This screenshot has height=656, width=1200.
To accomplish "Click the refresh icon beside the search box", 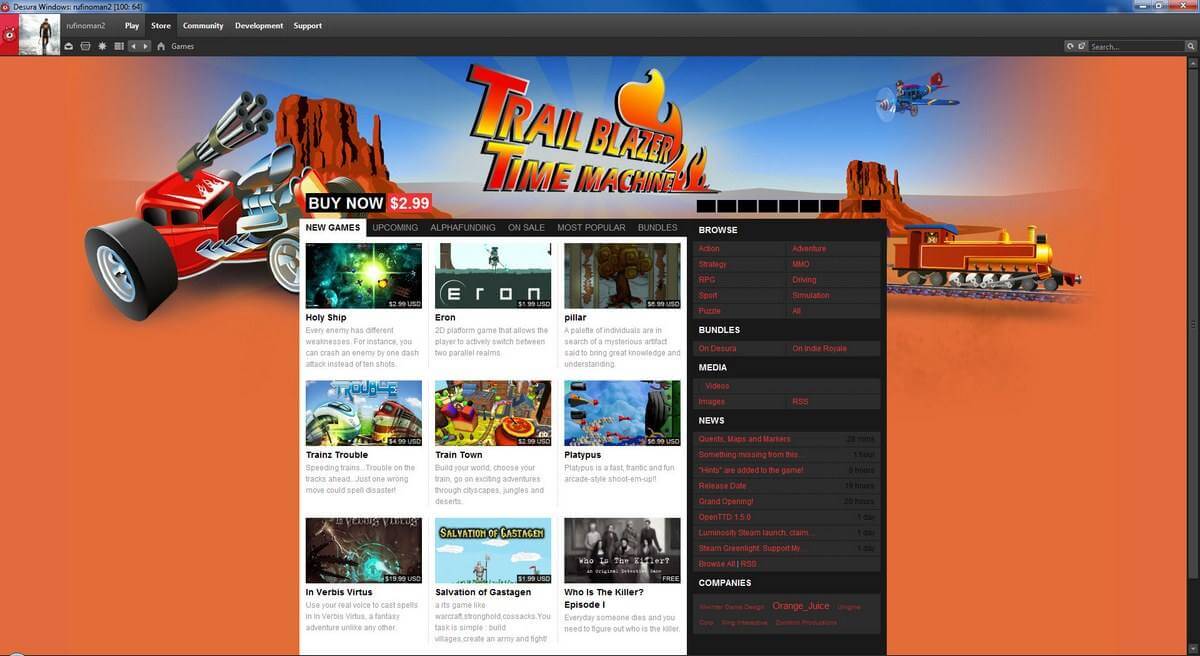I will coord(1070,46).
